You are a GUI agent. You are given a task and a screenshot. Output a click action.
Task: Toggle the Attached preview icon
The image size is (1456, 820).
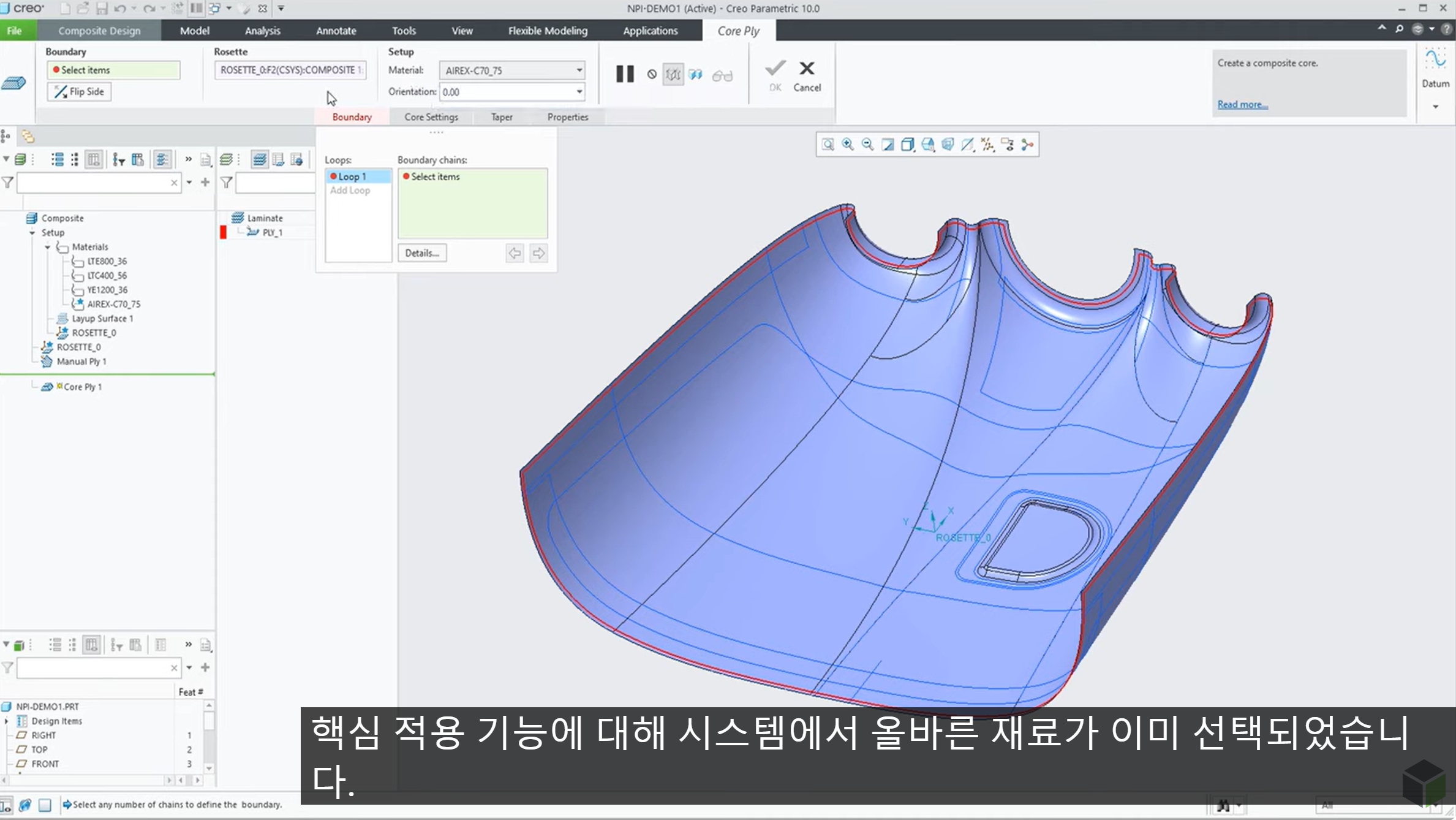click(x=673, y=75)
